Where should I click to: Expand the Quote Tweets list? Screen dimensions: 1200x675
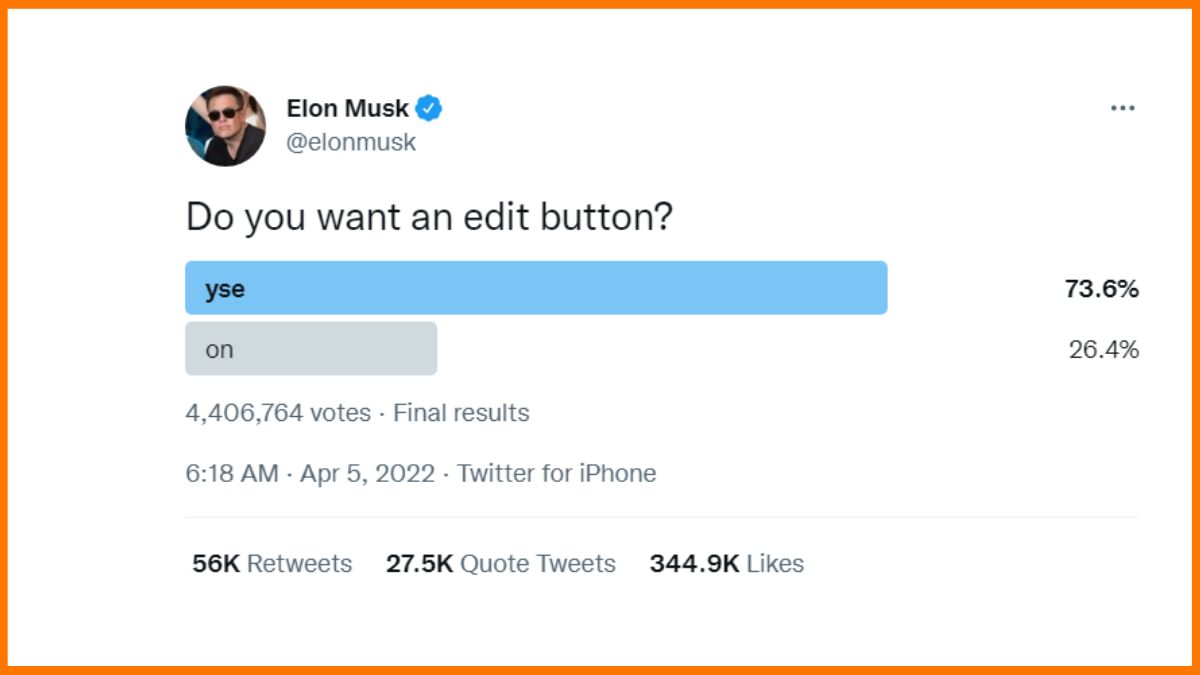(500, 563)
